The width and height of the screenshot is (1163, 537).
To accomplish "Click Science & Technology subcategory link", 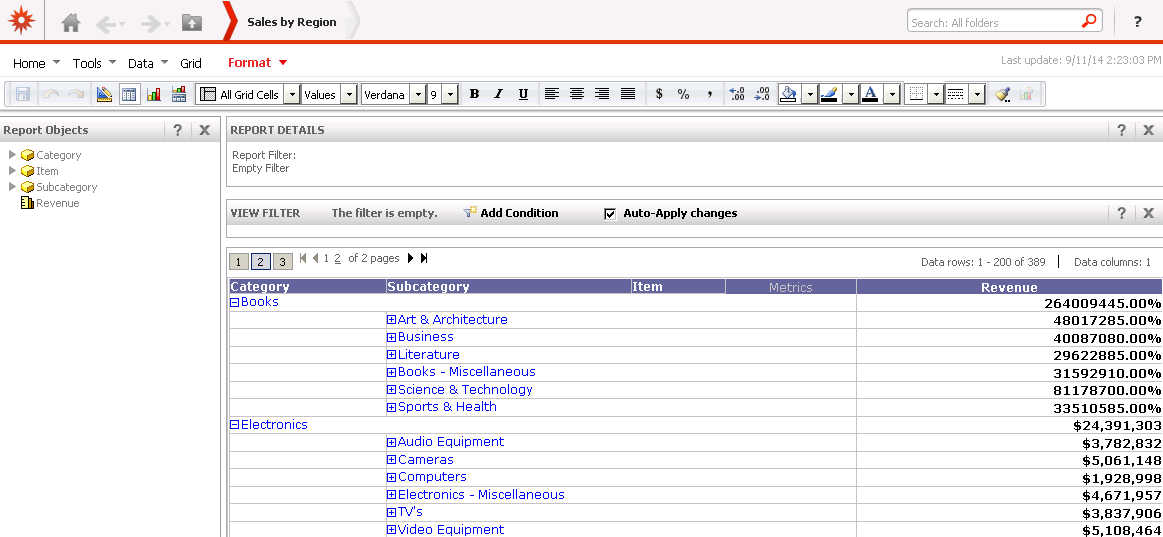I will [x=465, y=389].
